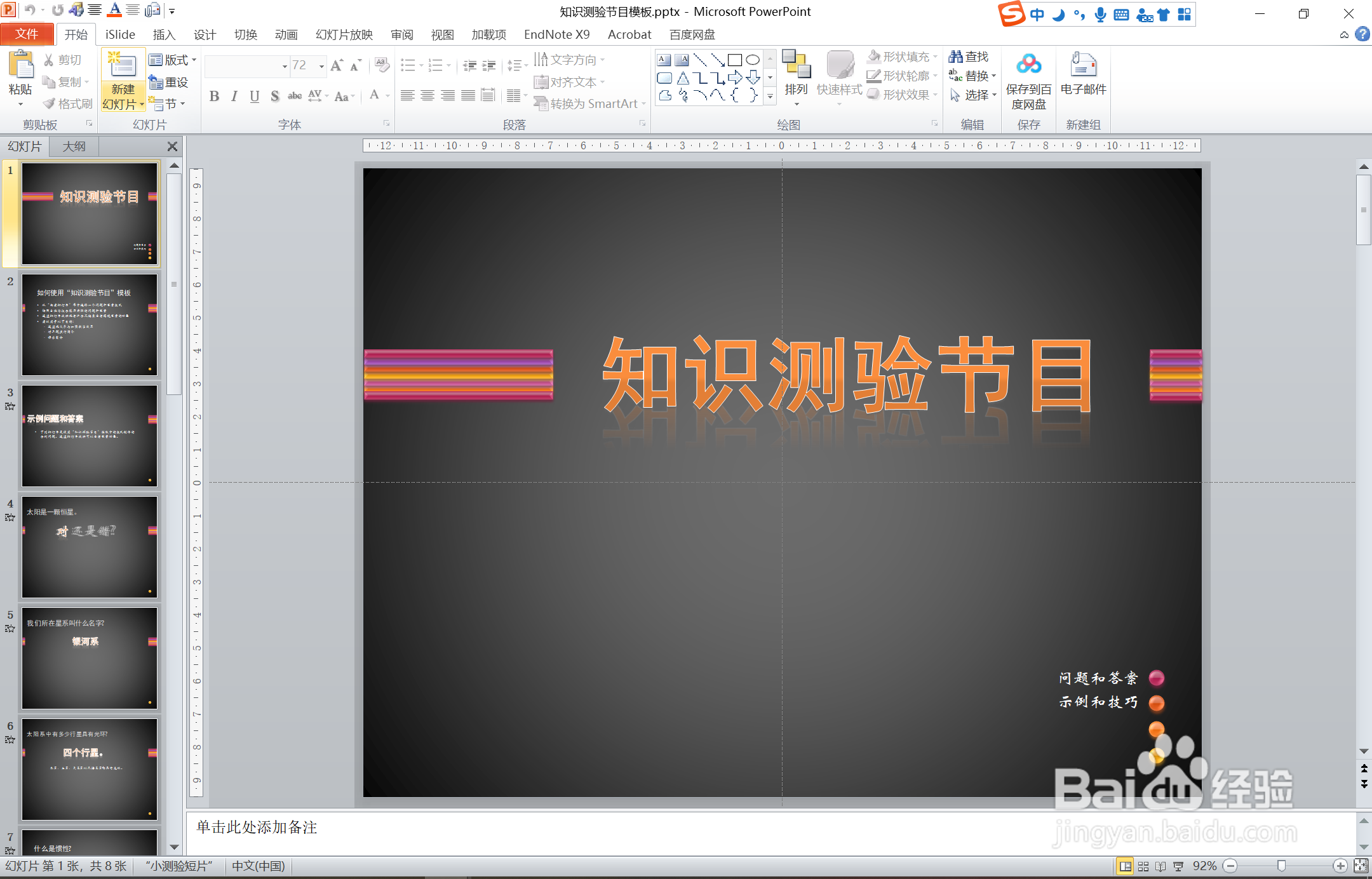Toggle Underline text formatting
The width and height of the screenshot is (1372, 879).
254,97
